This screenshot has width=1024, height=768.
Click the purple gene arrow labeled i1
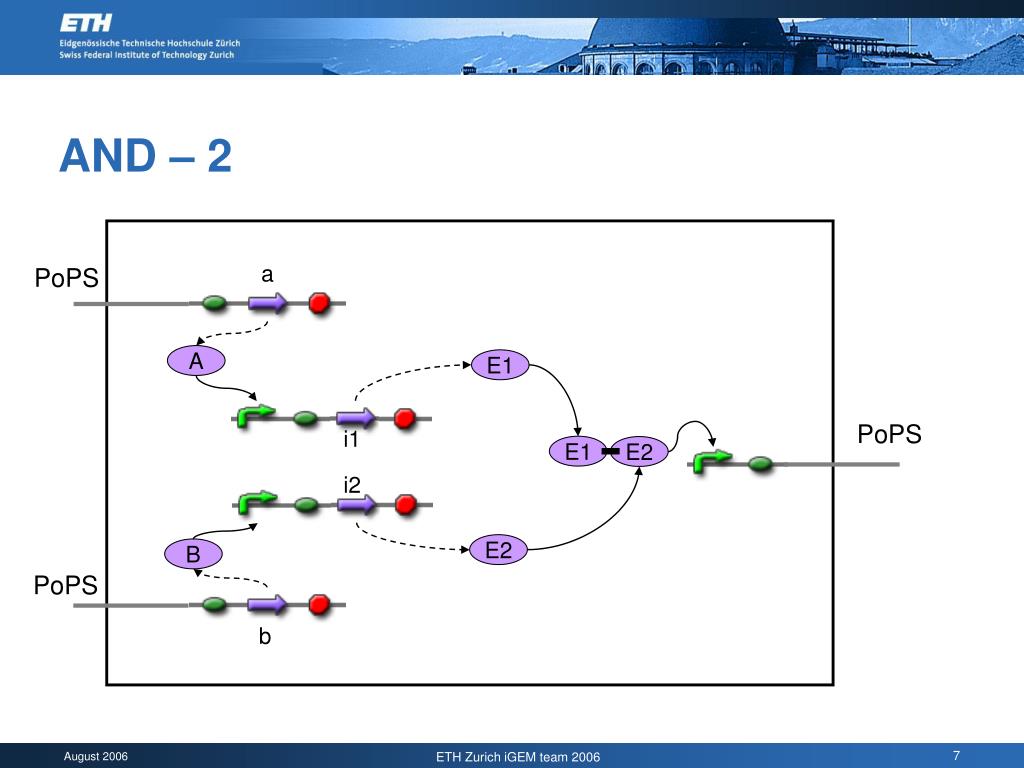[x=356, y=417]
